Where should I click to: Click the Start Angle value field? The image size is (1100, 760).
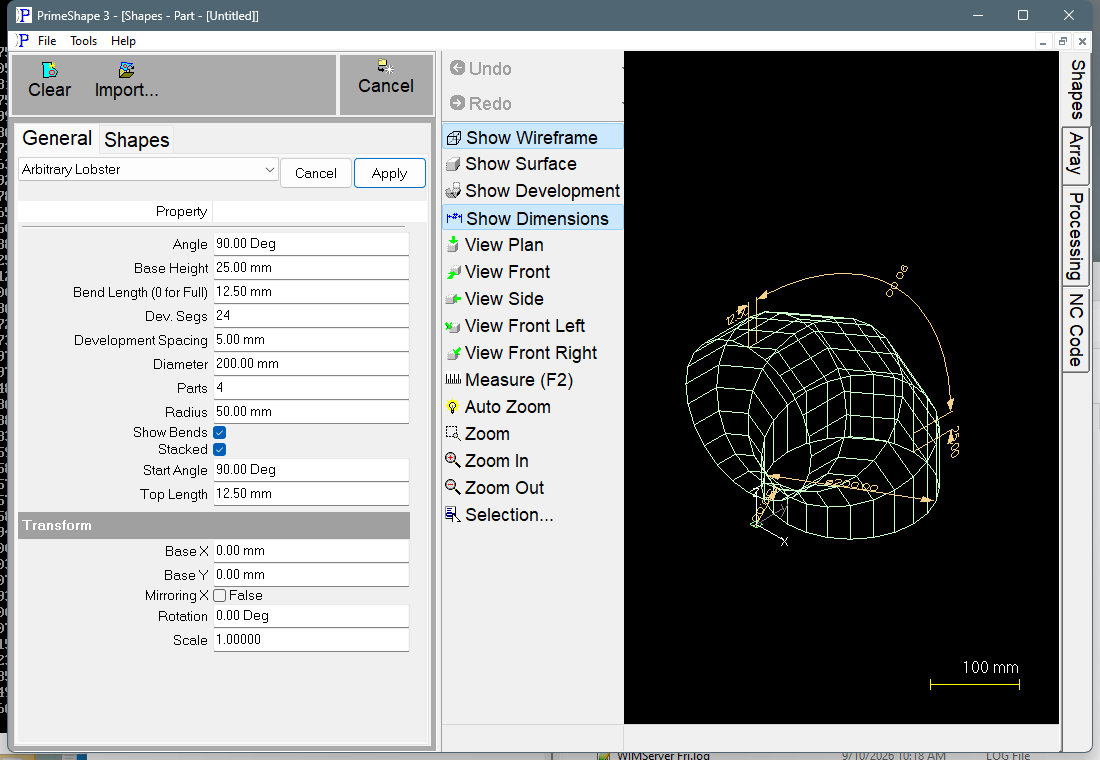311,470
